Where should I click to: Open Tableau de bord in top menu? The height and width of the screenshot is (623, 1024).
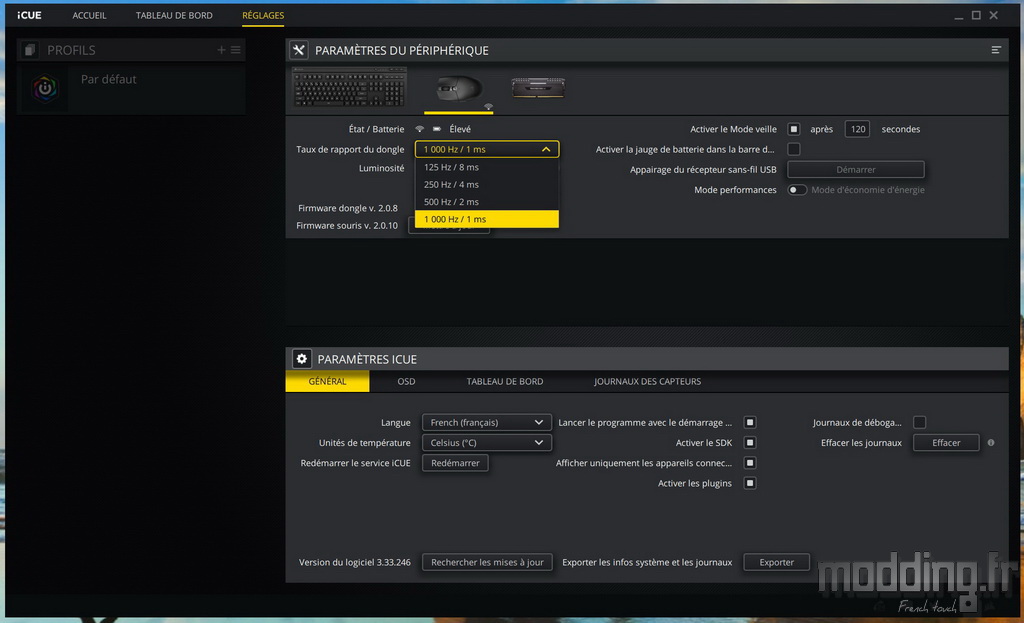[174, 15]
